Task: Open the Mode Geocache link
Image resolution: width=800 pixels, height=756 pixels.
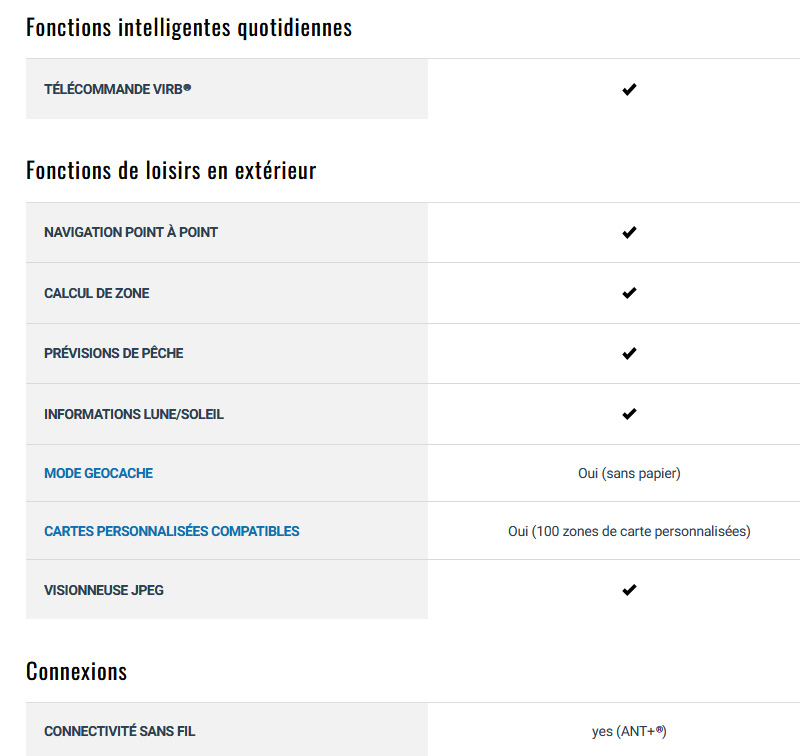Action: coord(98,473)
